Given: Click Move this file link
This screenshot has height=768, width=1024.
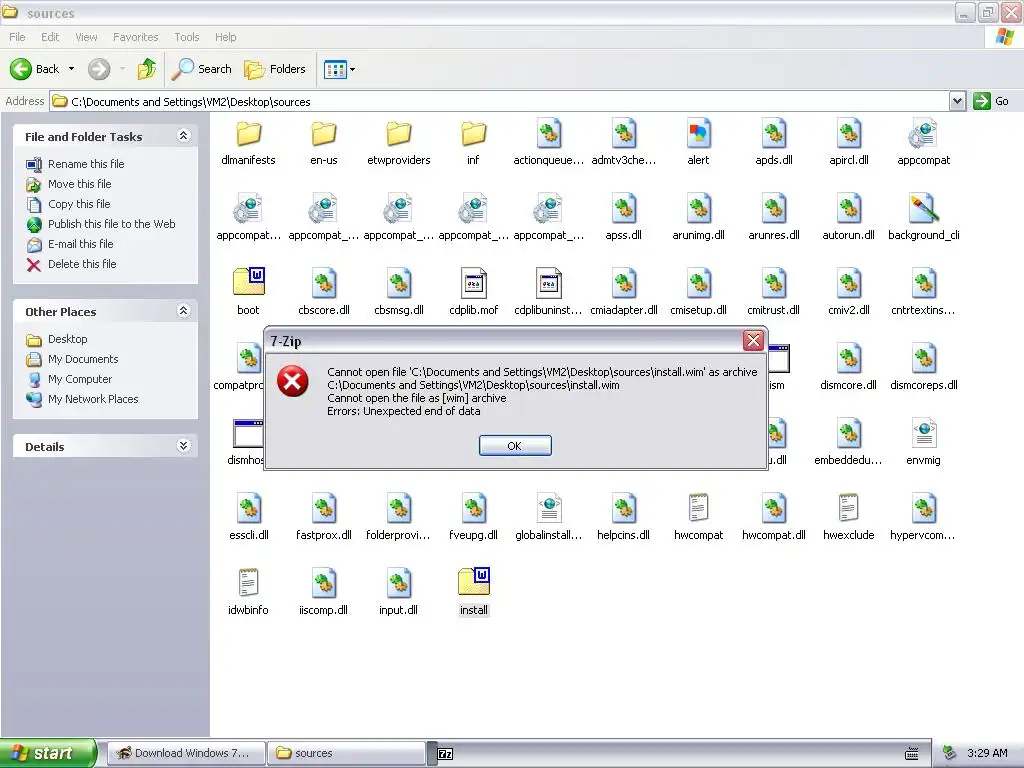Looking at the screenshot, I should 80,184.
